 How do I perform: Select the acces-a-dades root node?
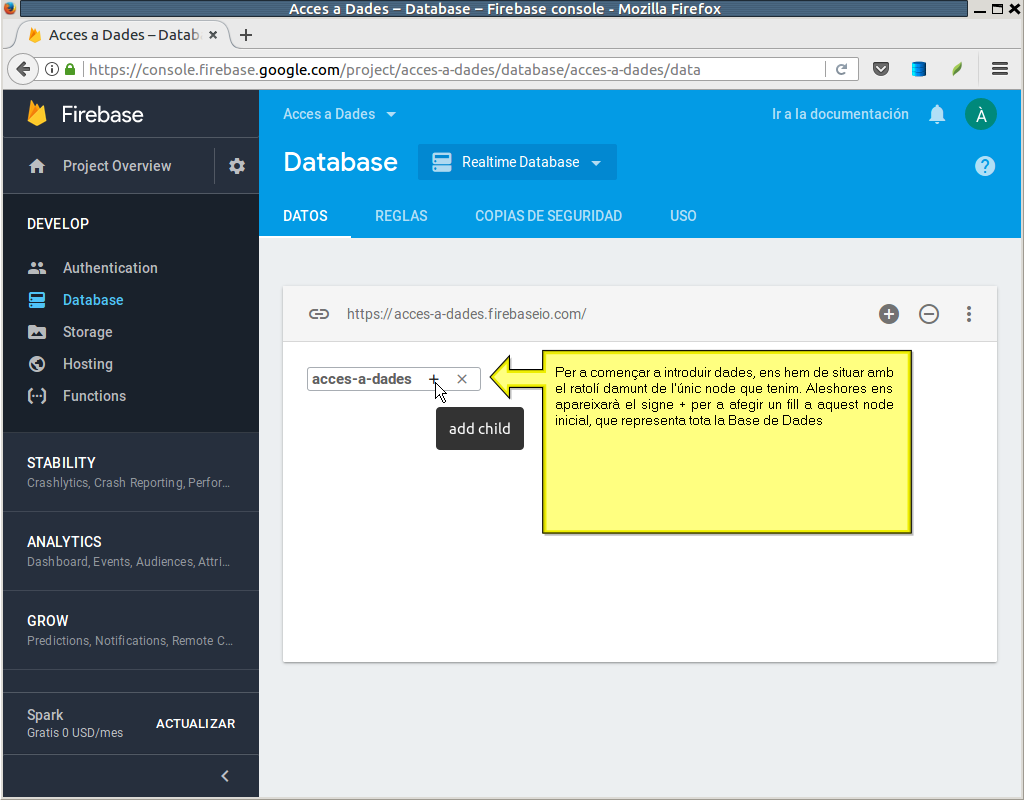coord(362,379)
